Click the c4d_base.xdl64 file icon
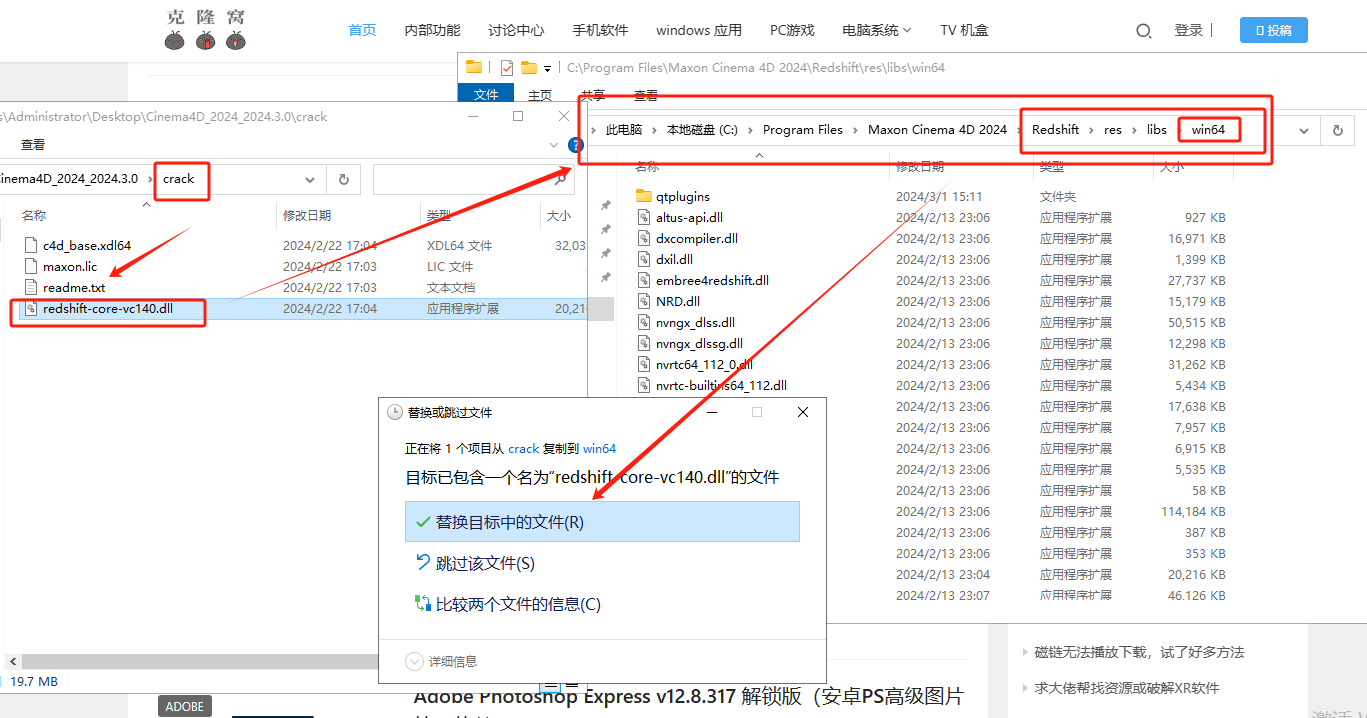Image resolution: width=1367 pixels, height=718 pixels. coord(30,246)
